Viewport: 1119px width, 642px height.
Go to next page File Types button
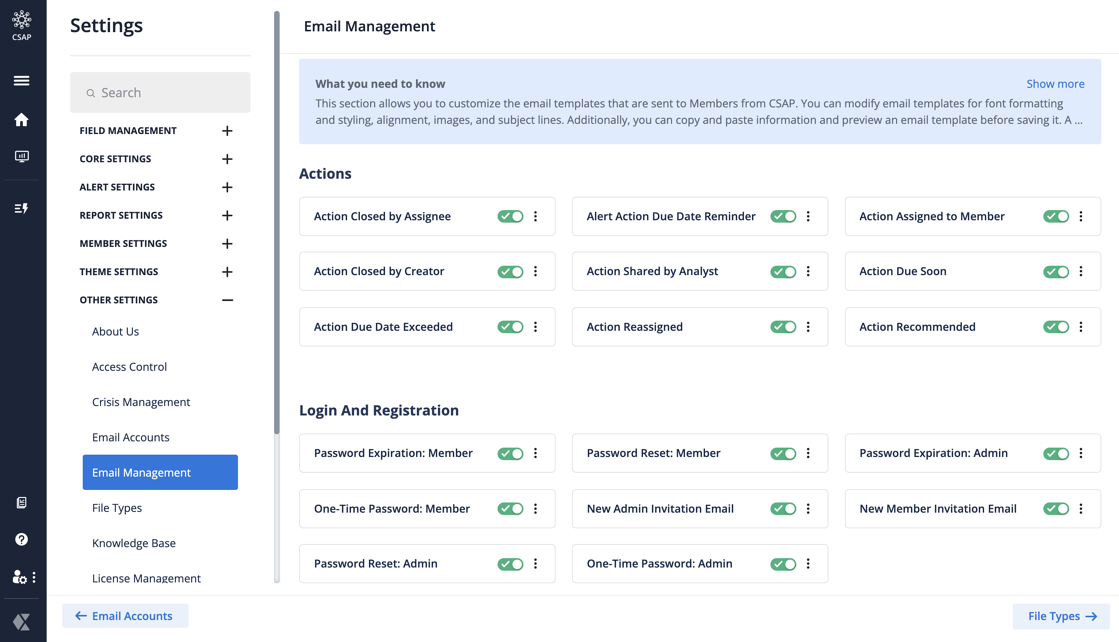click(1061, 616)
